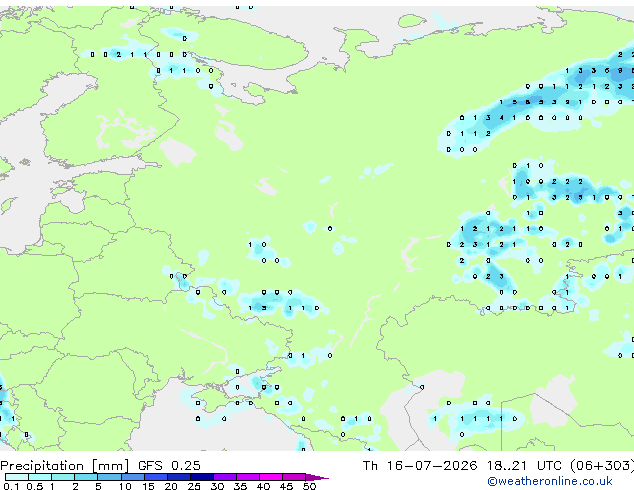Click the "0.1" legend scale value
The height and width of the screenshot is (490, 634).
[x=11, y=486]
